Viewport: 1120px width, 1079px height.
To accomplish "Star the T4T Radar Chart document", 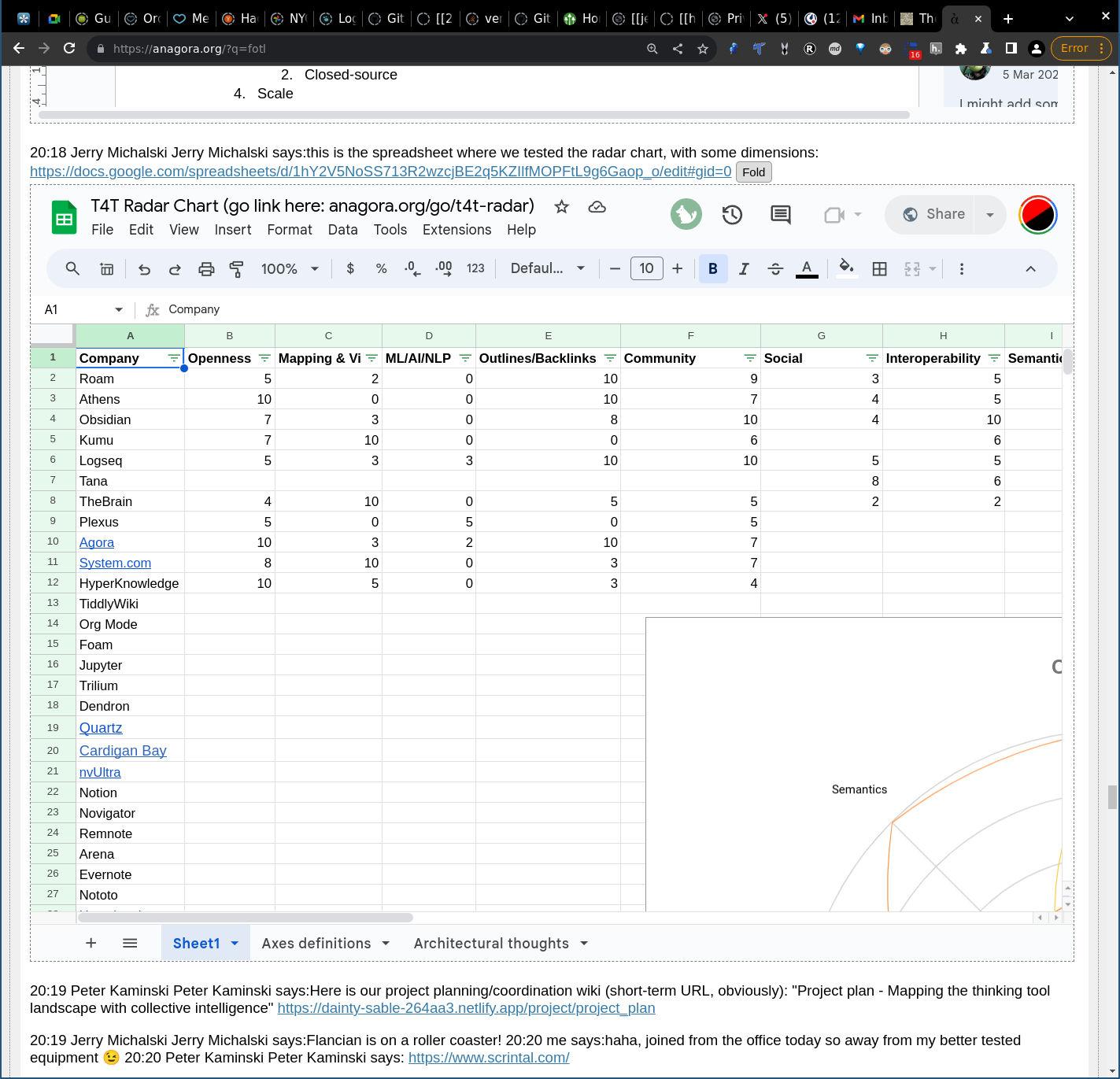I will (x=561, y=207).
